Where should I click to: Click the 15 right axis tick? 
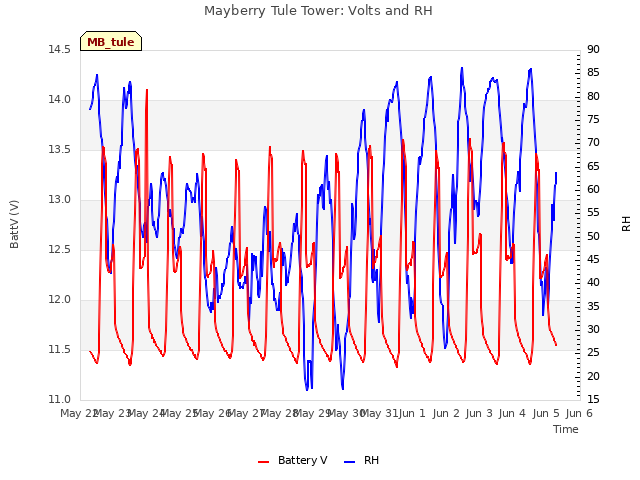click(593, 400)
